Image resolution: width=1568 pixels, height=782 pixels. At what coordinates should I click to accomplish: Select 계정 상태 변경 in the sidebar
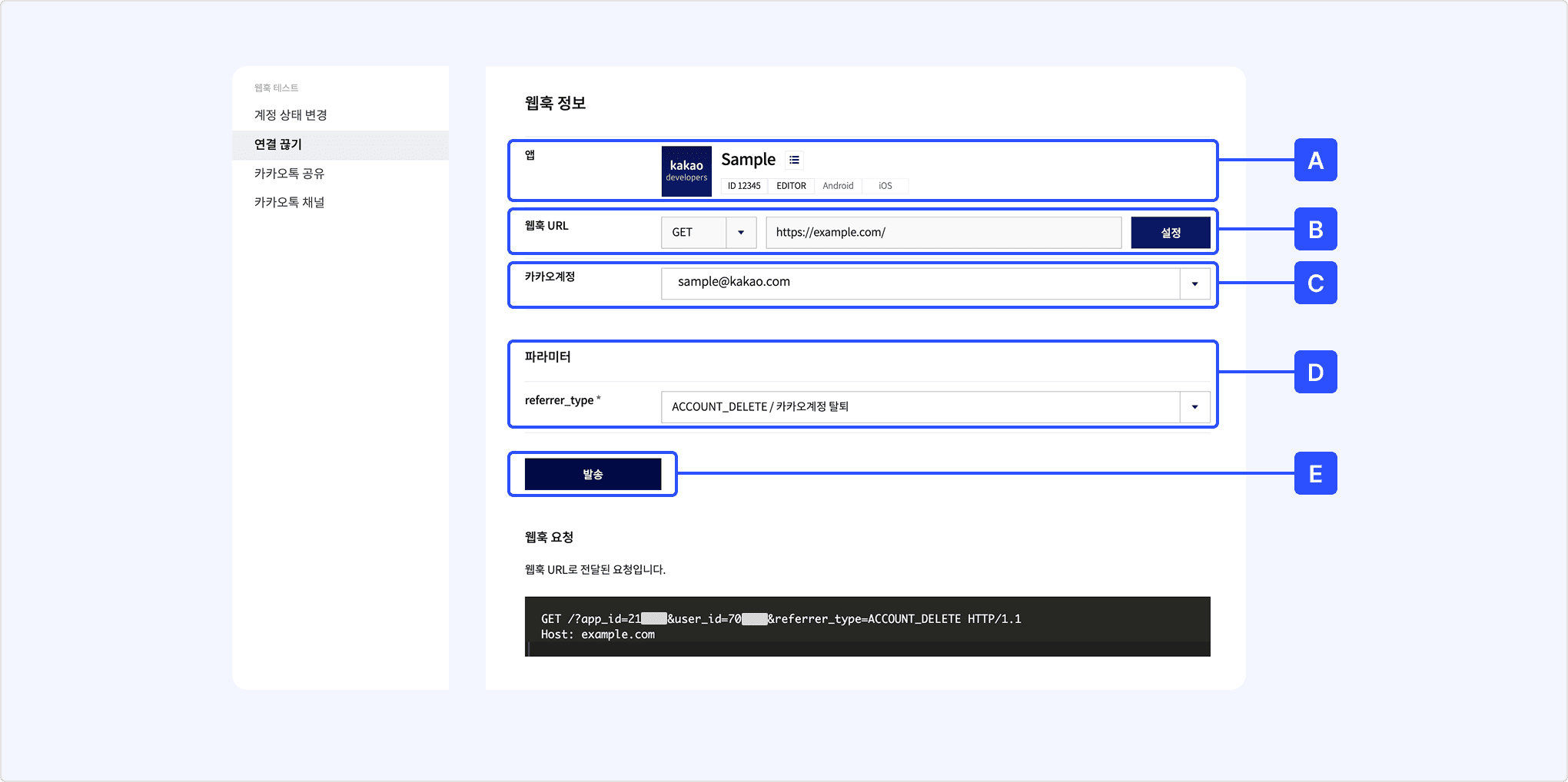(291, 115)
